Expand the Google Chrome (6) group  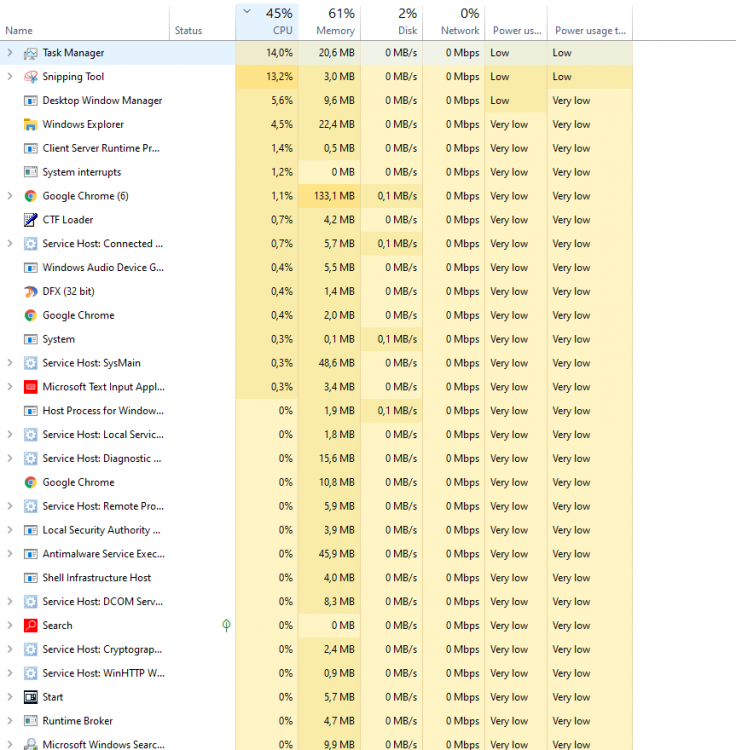pyautogui.click(x=10, y=196)
